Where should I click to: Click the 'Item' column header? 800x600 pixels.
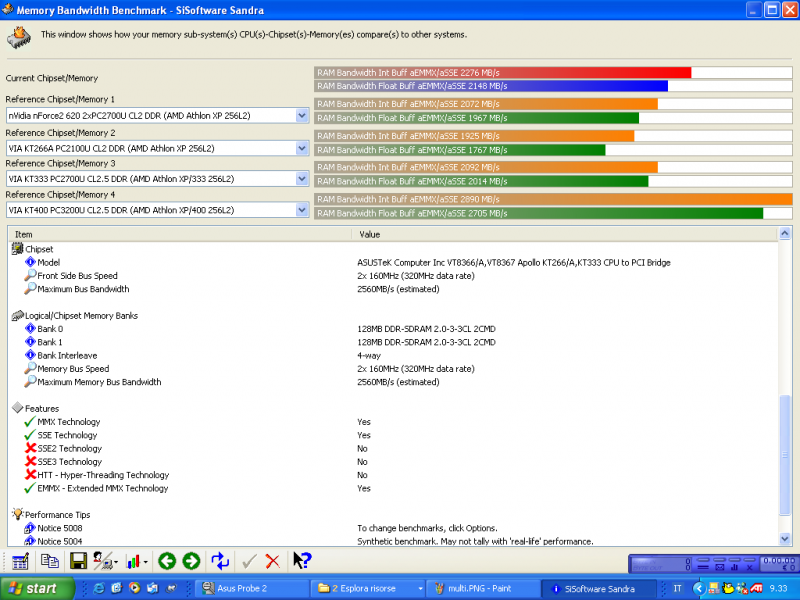pos(180,235)
